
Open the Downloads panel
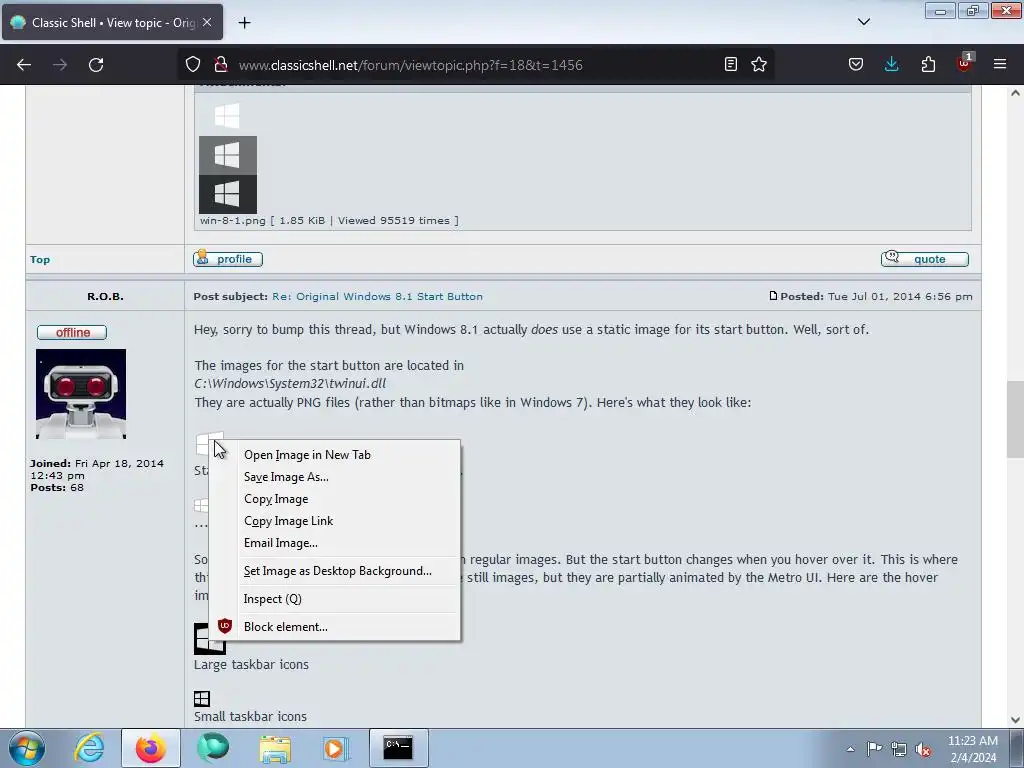tap(891, 64)
